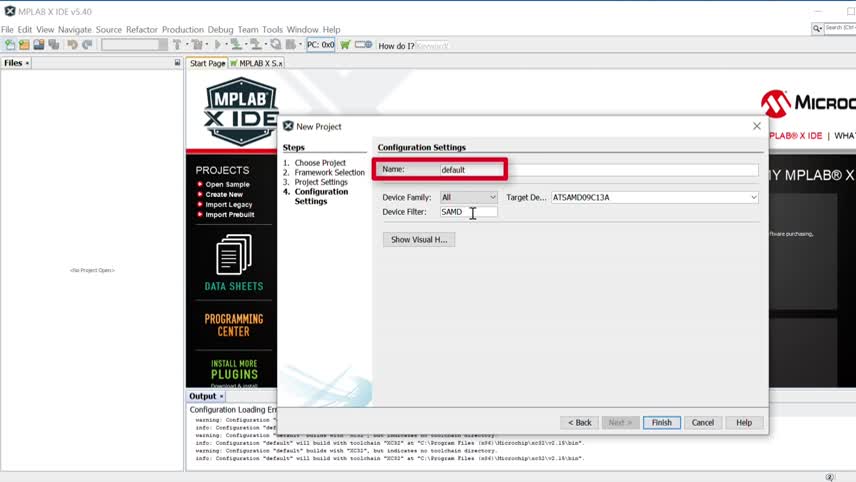Screen dimensions: 856x482
Task: Click the Help button in dialog
Action: pos(744,423)
